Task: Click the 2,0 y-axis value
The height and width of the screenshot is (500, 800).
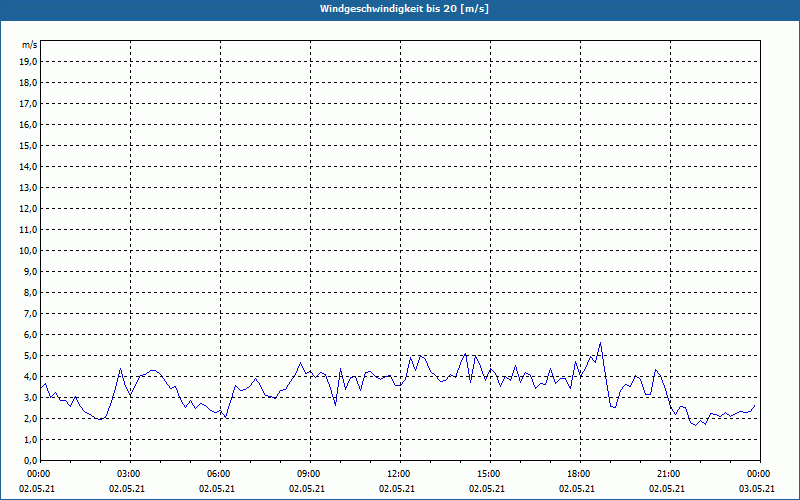Action: 30,419
